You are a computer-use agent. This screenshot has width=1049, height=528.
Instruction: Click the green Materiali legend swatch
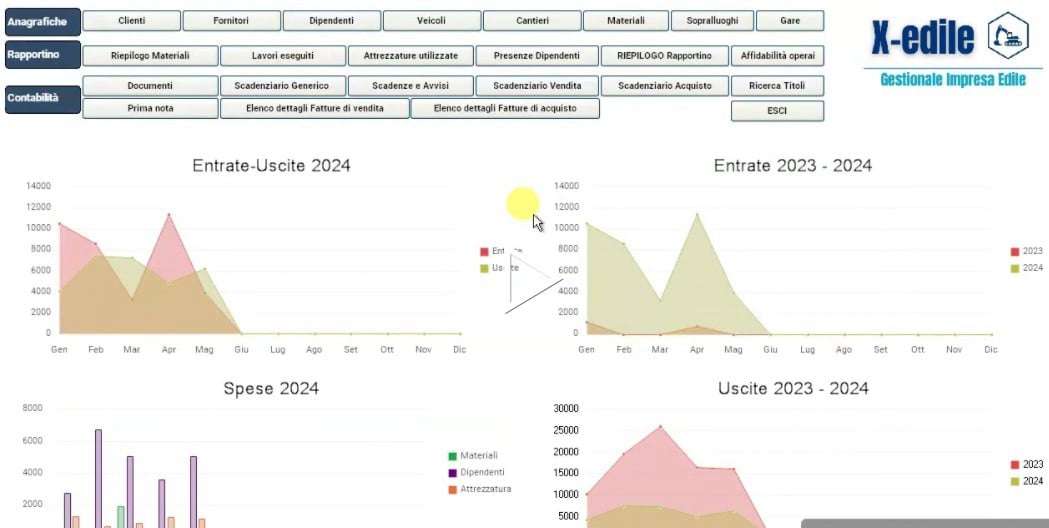tap(452, 456)
